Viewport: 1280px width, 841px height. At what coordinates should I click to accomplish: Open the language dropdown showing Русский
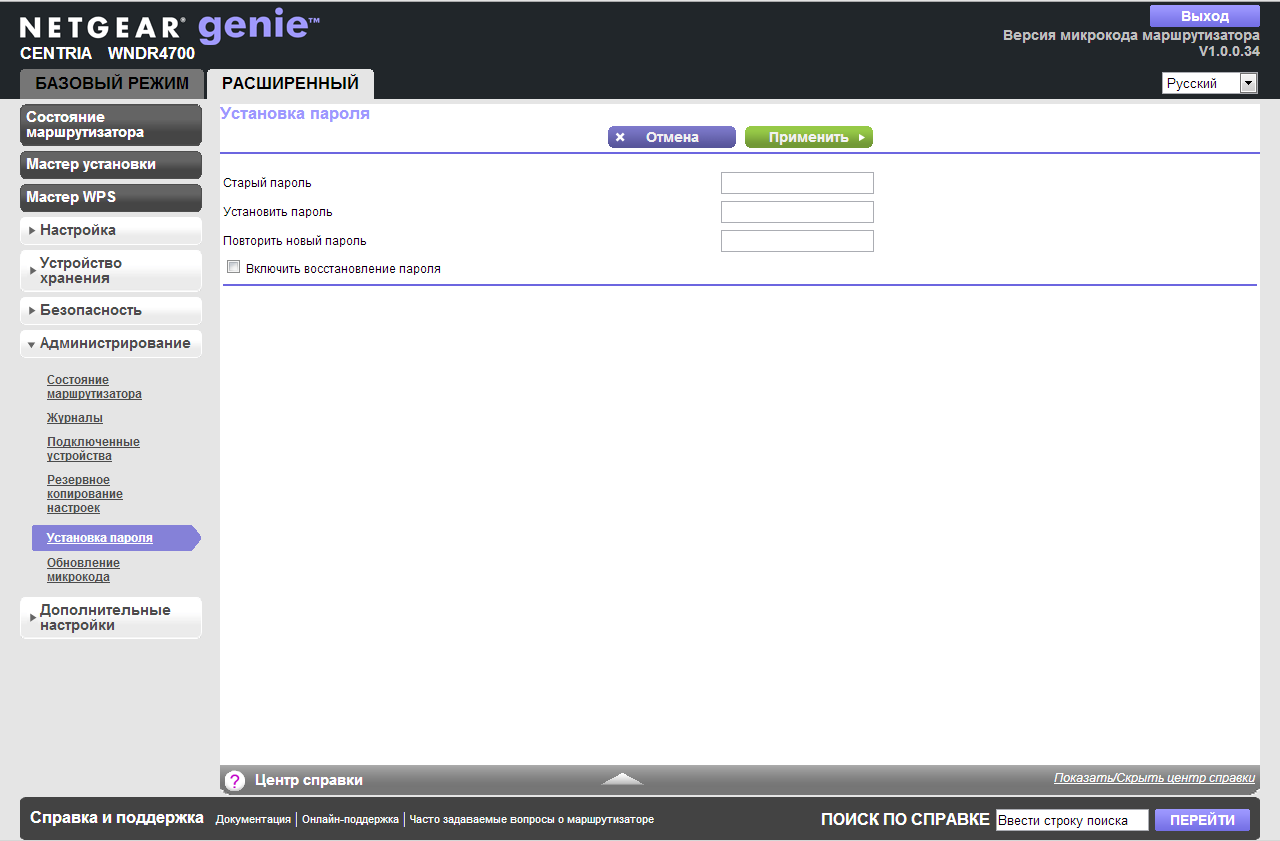pyautogui.click(x=1209, y=84)
